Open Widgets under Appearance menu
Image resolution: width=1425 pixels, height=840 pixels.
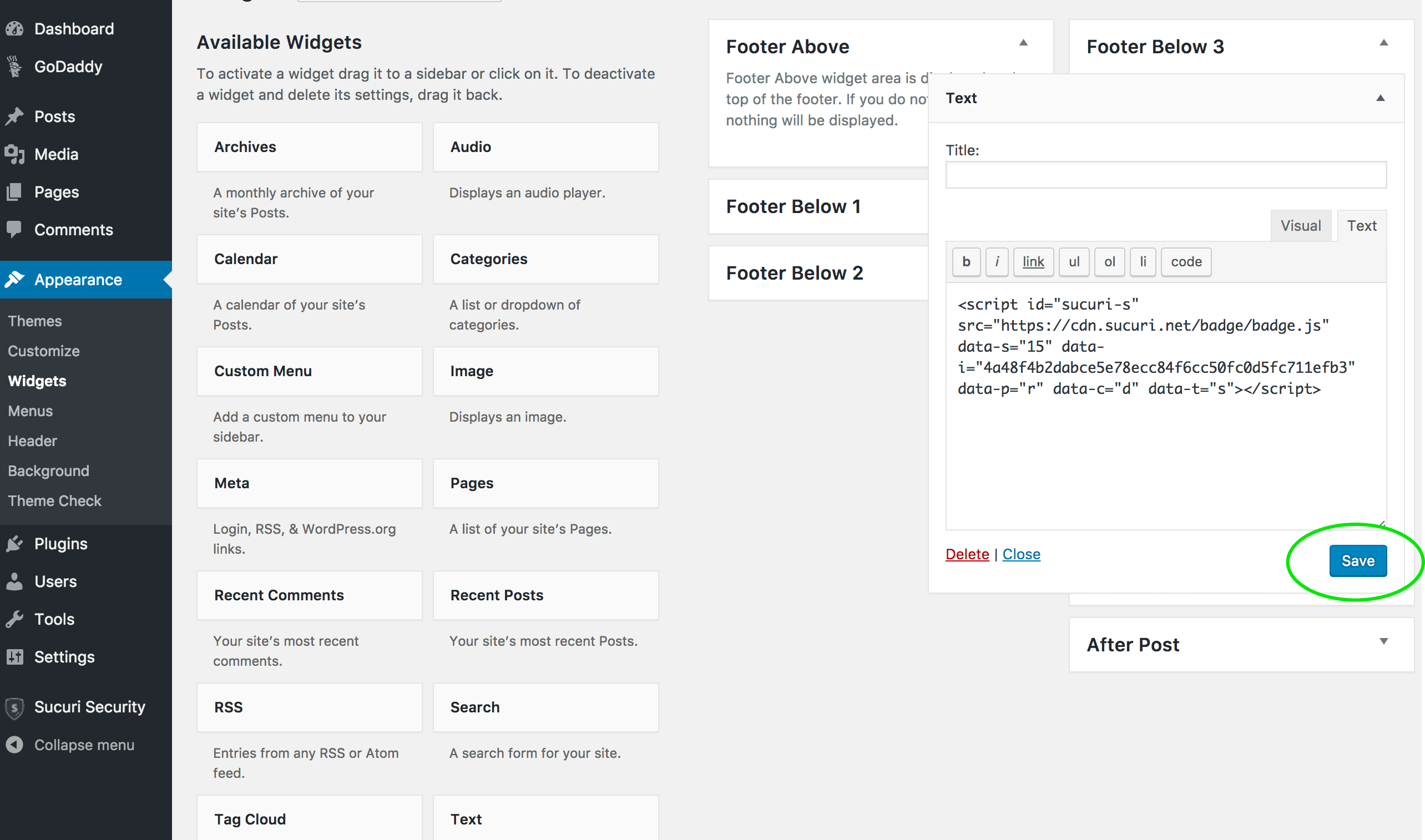point(37,381)
